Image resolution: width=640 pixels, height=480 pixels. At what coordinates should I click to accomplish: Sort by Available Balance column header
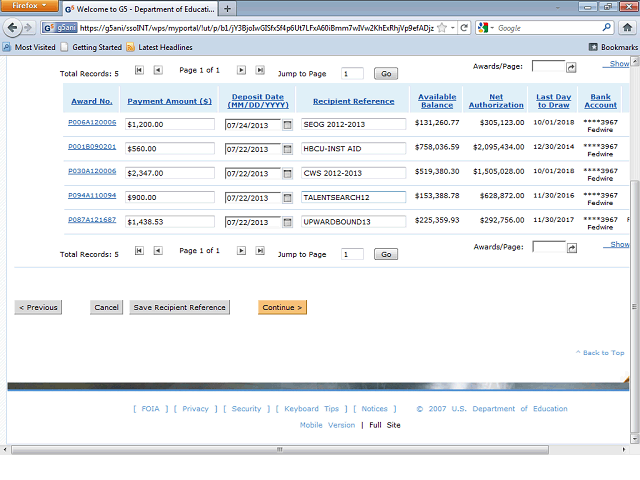click(437, 101)
